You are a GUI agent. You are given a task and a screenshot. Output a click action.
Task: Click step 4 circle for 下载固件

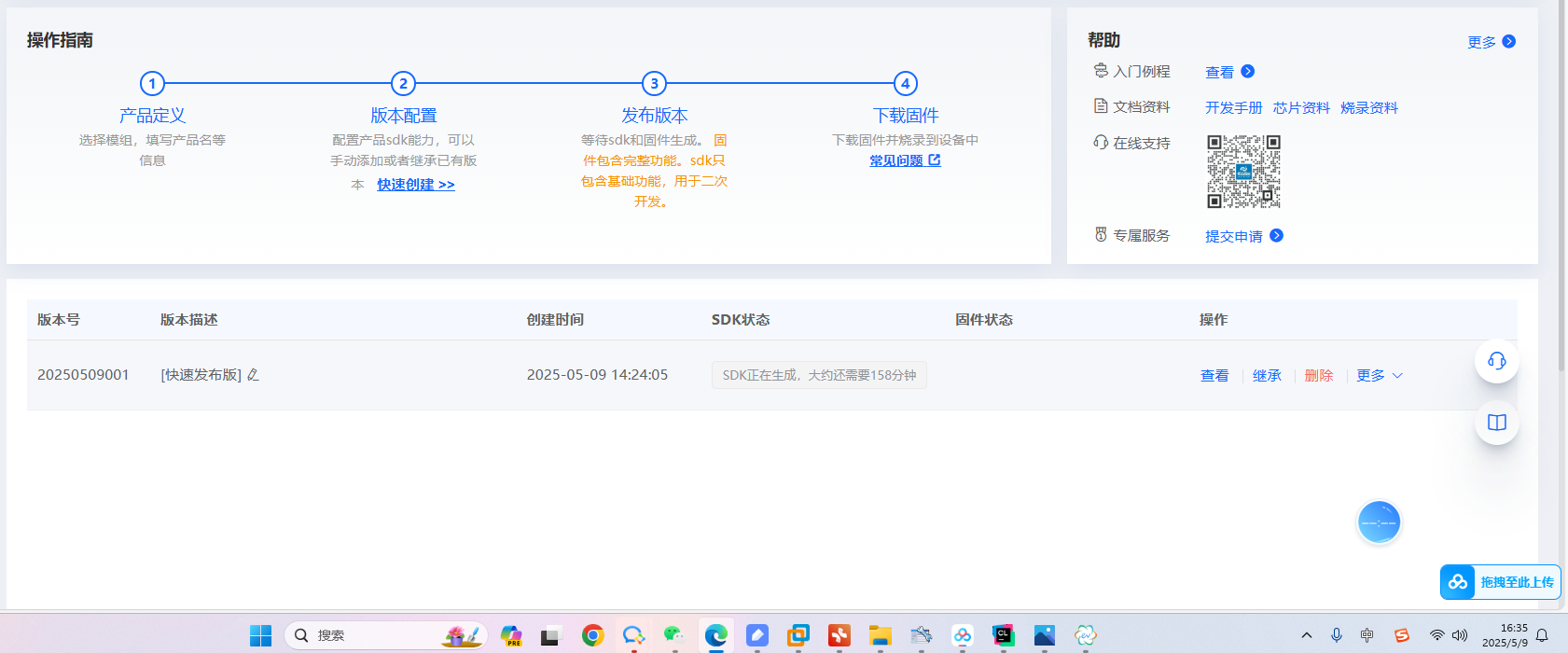pos(905,84)
